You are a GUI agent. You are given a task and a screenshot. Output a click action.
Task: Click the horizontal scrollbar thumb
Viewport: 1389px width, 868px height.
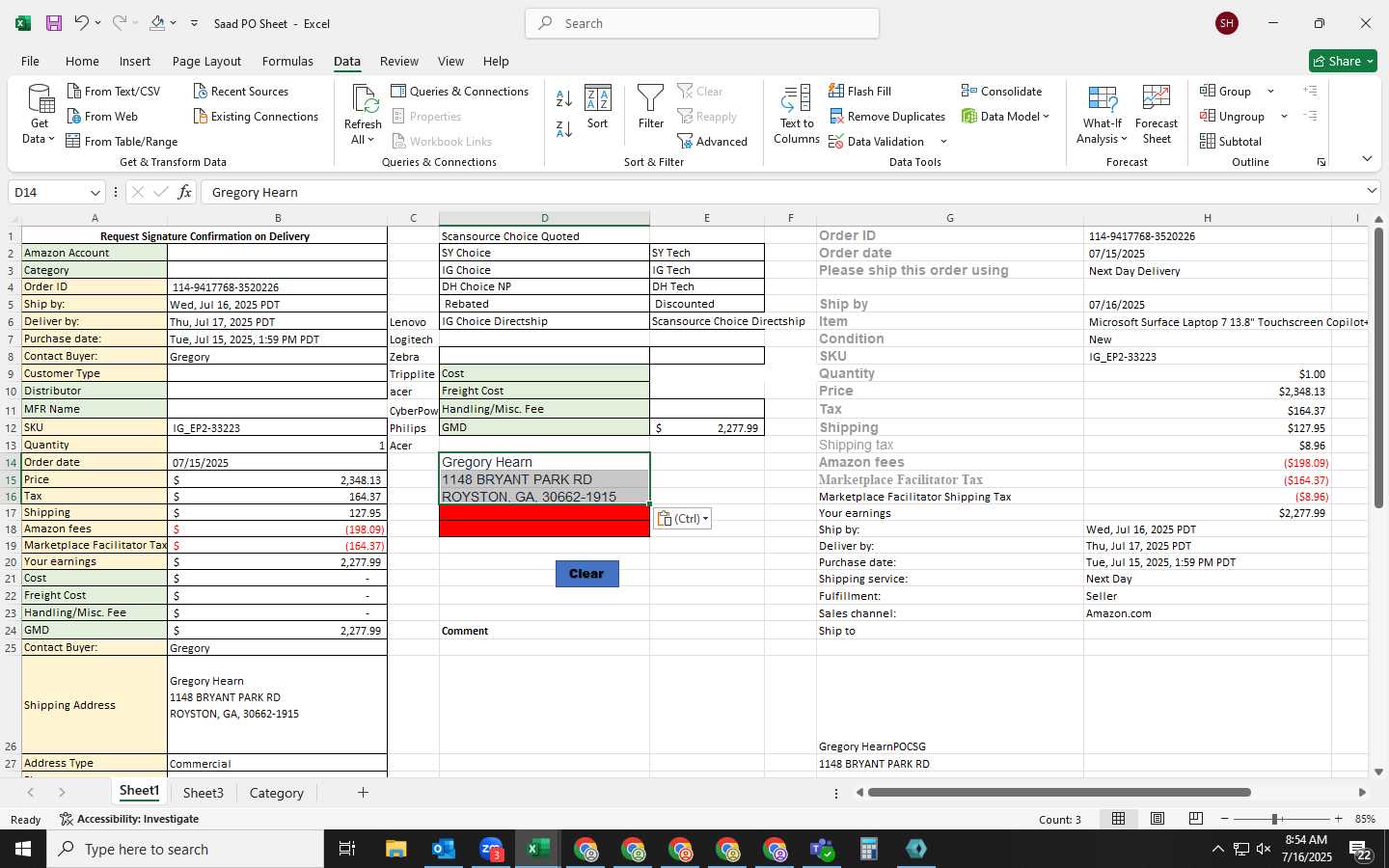coord(1059,793)
